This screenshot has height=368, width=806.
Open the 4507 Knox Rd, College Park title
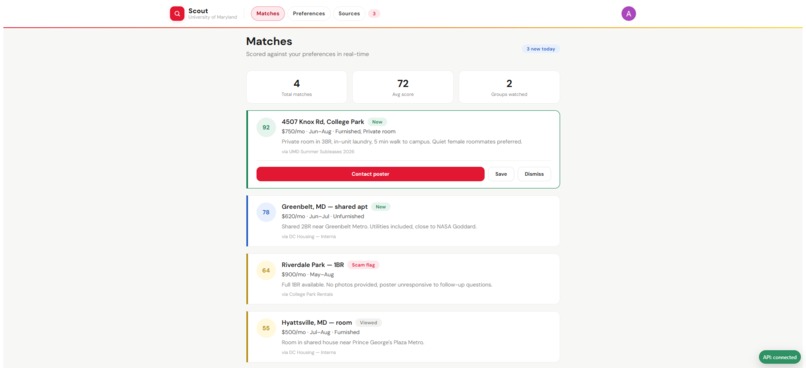pyautogui.click(x=323, y=122)
